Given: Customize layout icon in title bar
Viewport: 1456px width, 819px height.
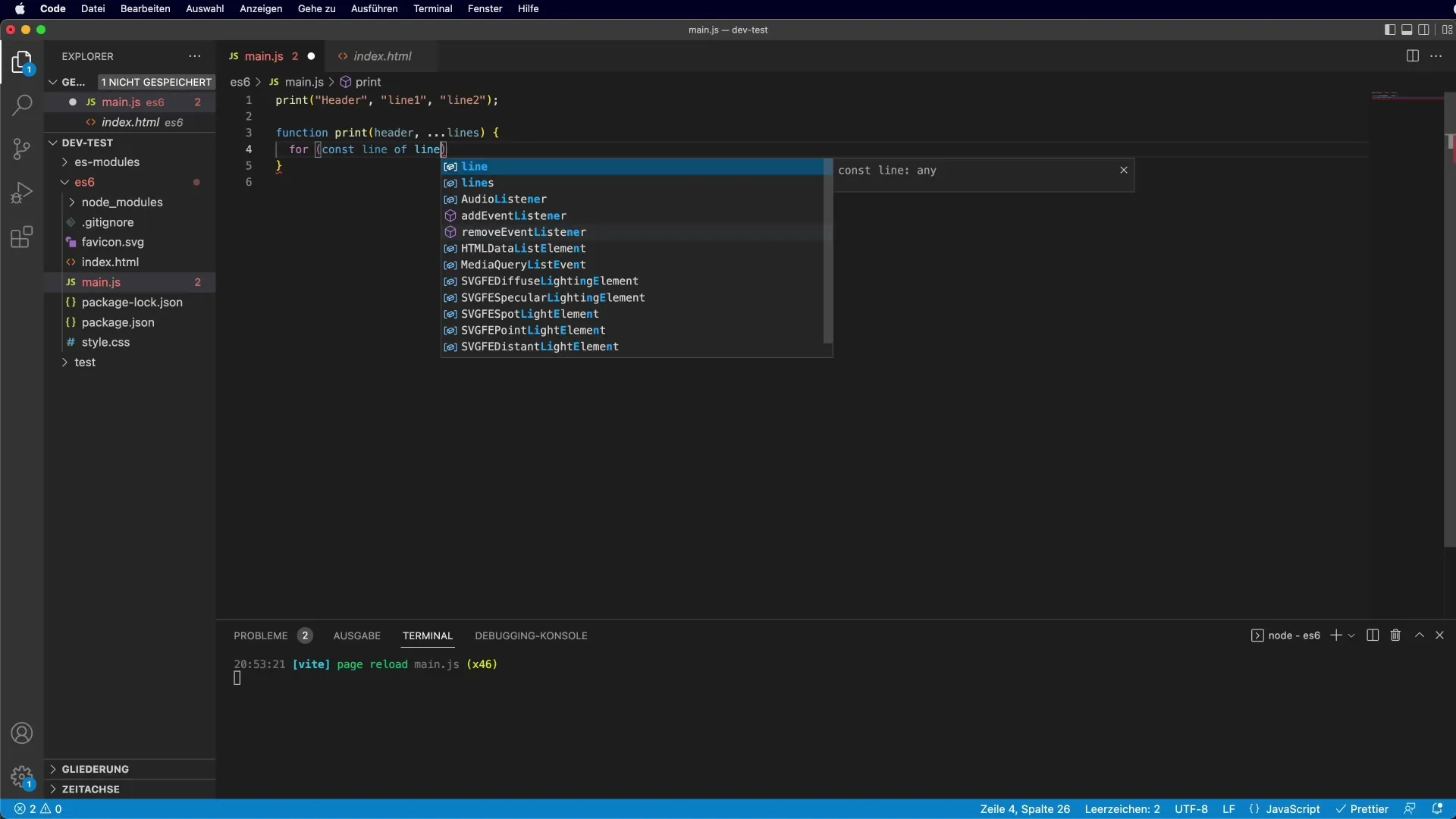Looking at the screenshot, I should pos(1447,30).
